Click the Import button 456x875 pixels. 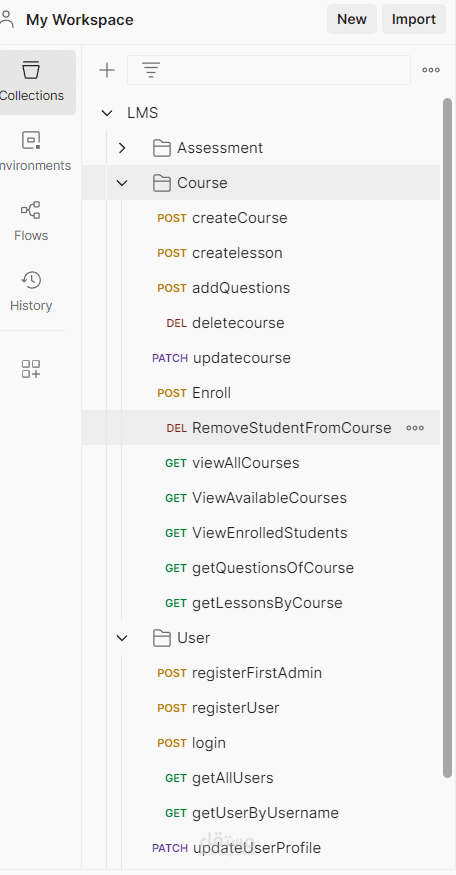[x=414, y=20]
